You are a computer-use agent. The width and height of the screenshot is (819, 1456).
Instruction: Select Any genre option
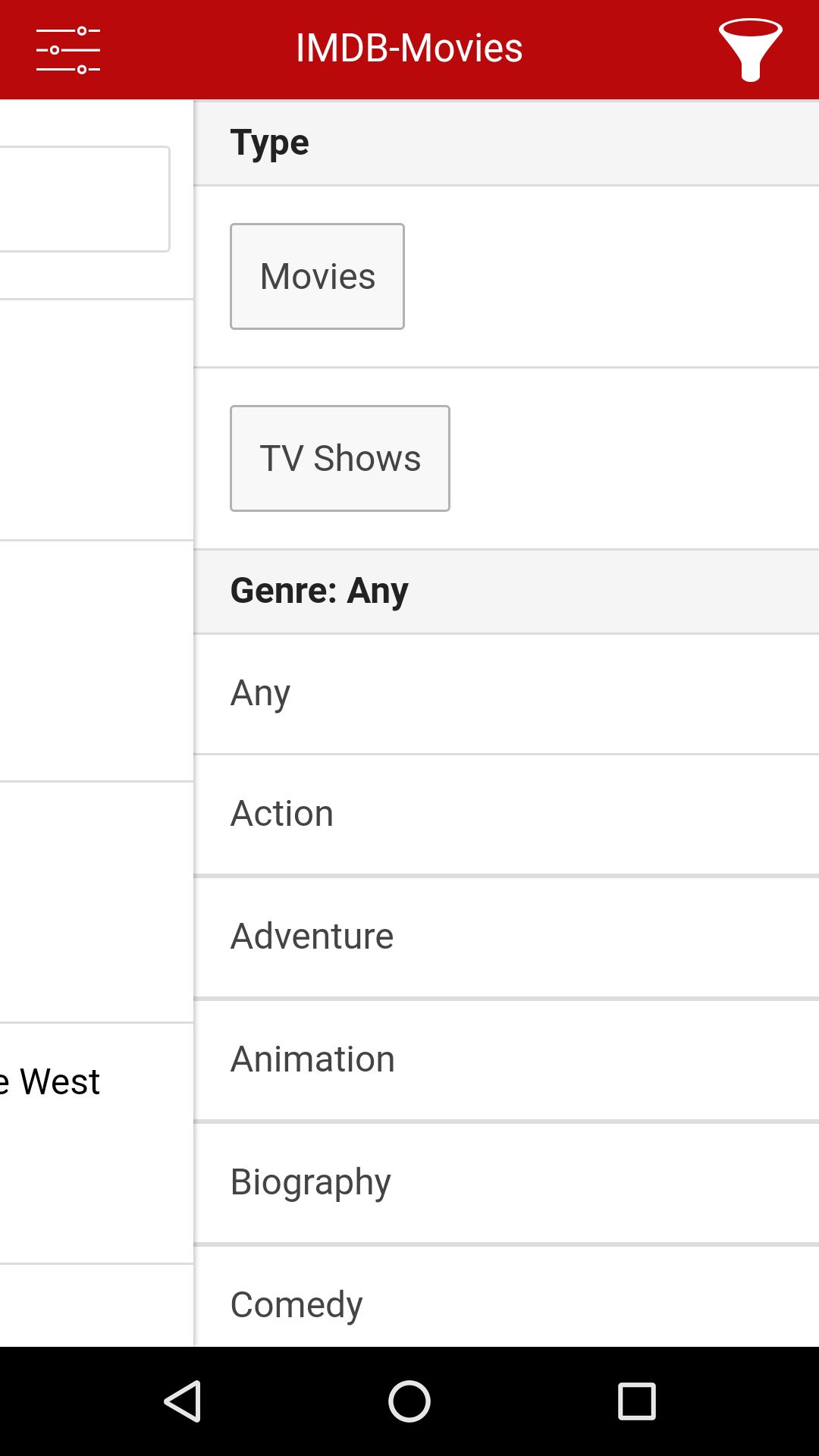click(x=507, y=694)
